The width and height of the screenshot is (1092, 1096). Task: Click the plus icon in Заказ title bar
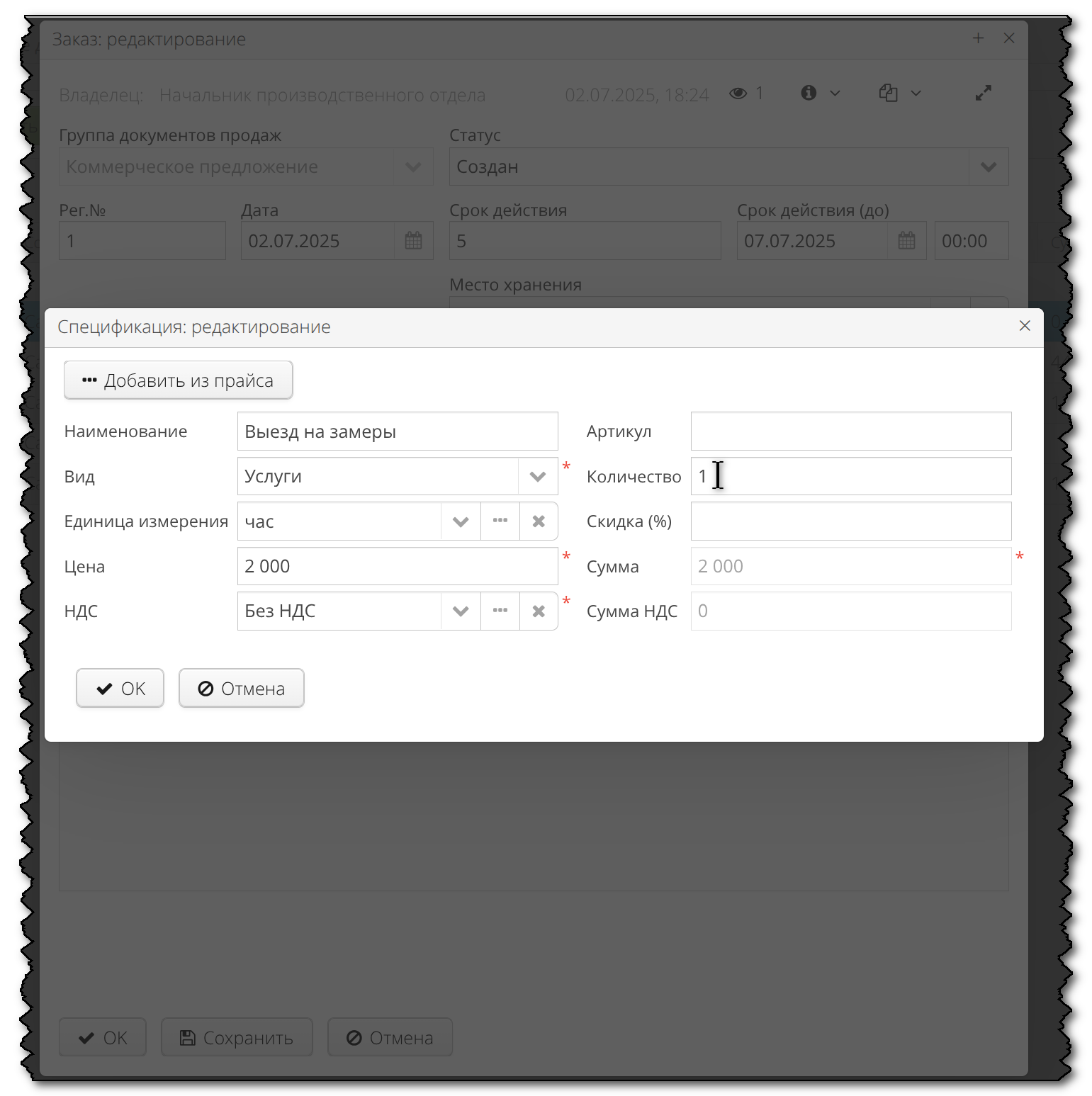point(979,38)
